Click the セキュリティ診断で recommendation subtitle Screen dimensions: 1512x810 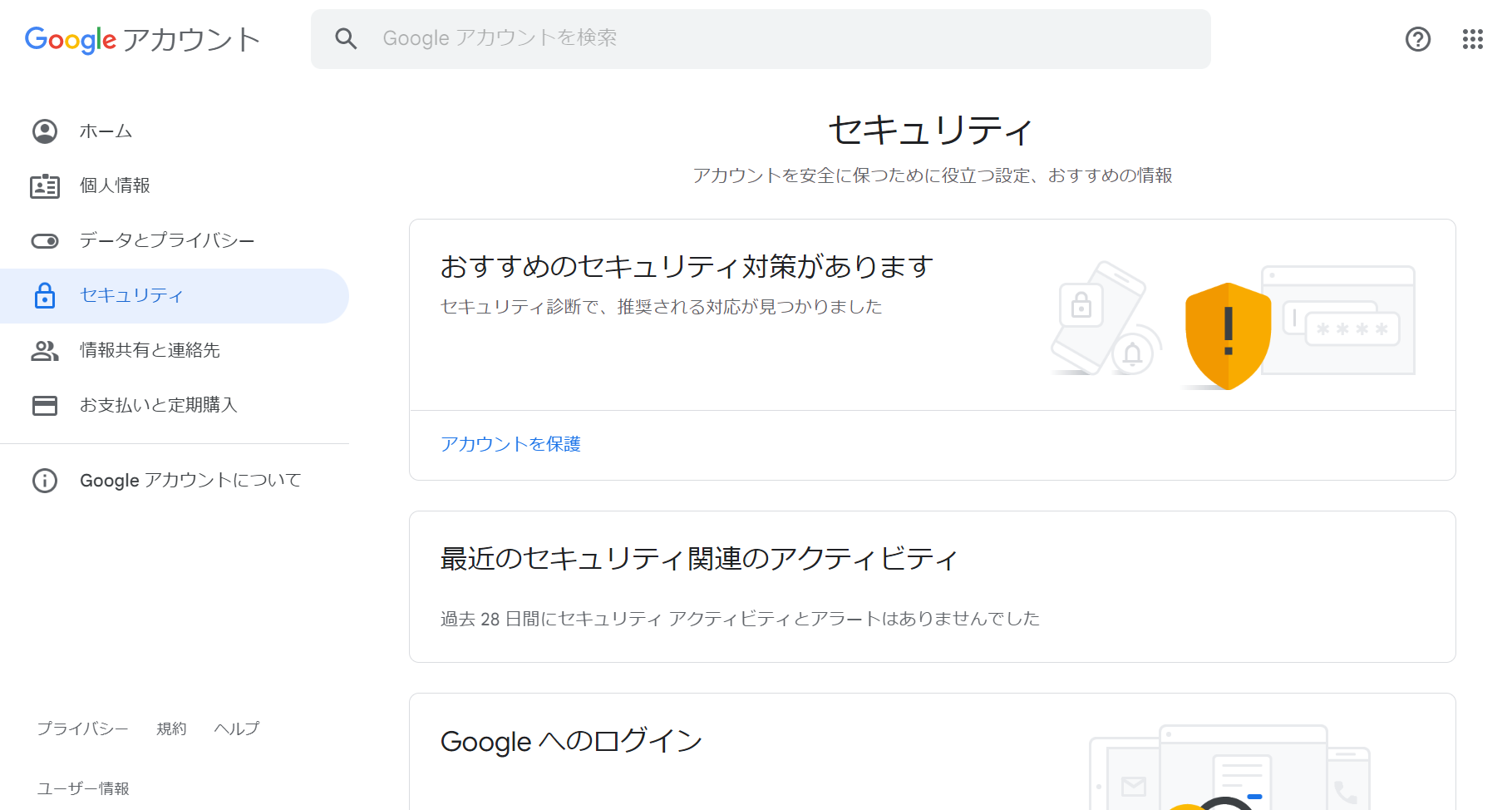(x=661, y=307)
